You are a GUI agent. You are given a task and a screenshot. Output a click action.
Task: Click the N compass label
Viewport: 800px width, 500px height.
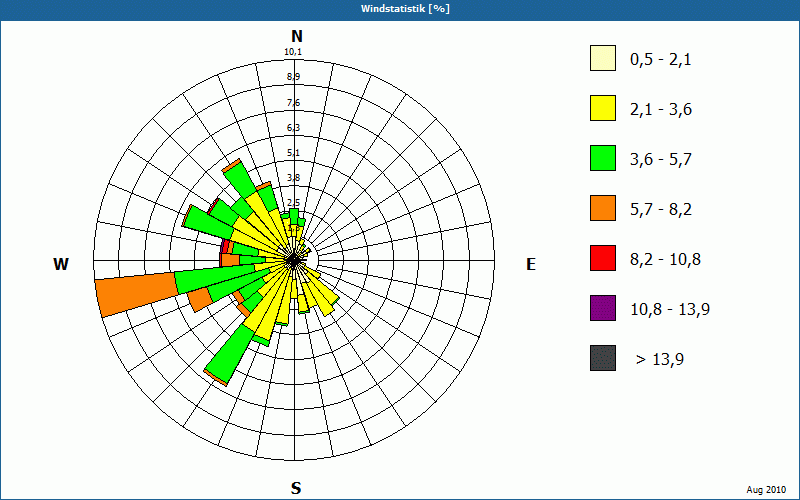point(297,36)
